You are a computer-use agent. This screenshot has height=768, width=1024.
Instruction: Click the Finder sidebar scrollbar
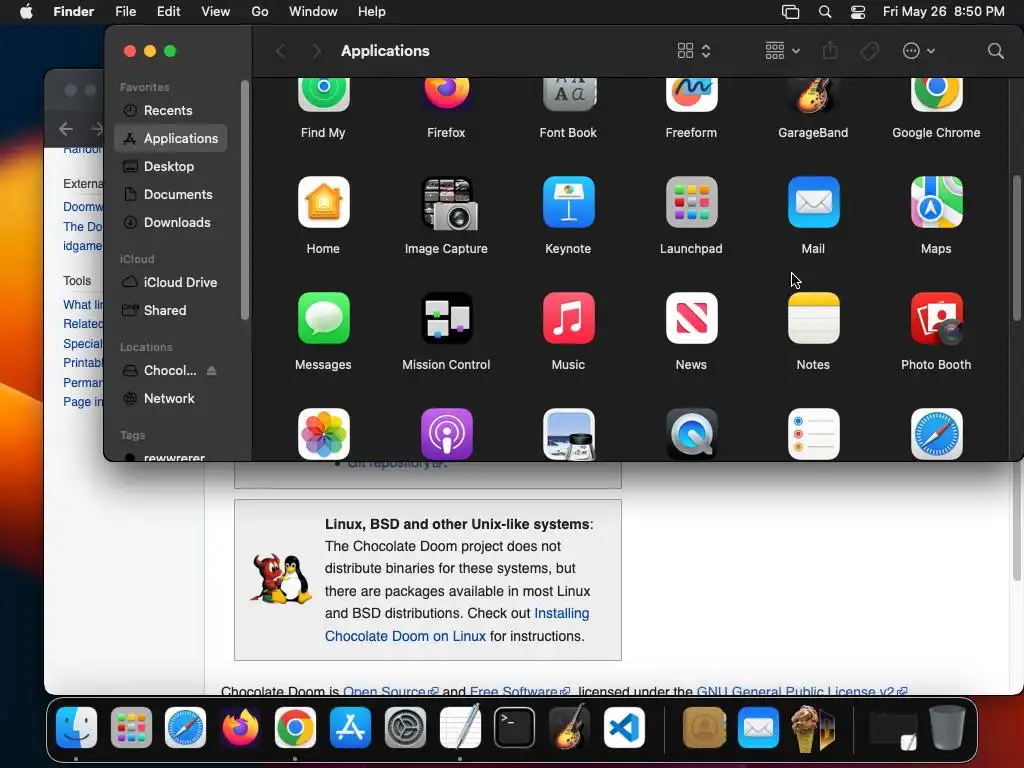244,200
